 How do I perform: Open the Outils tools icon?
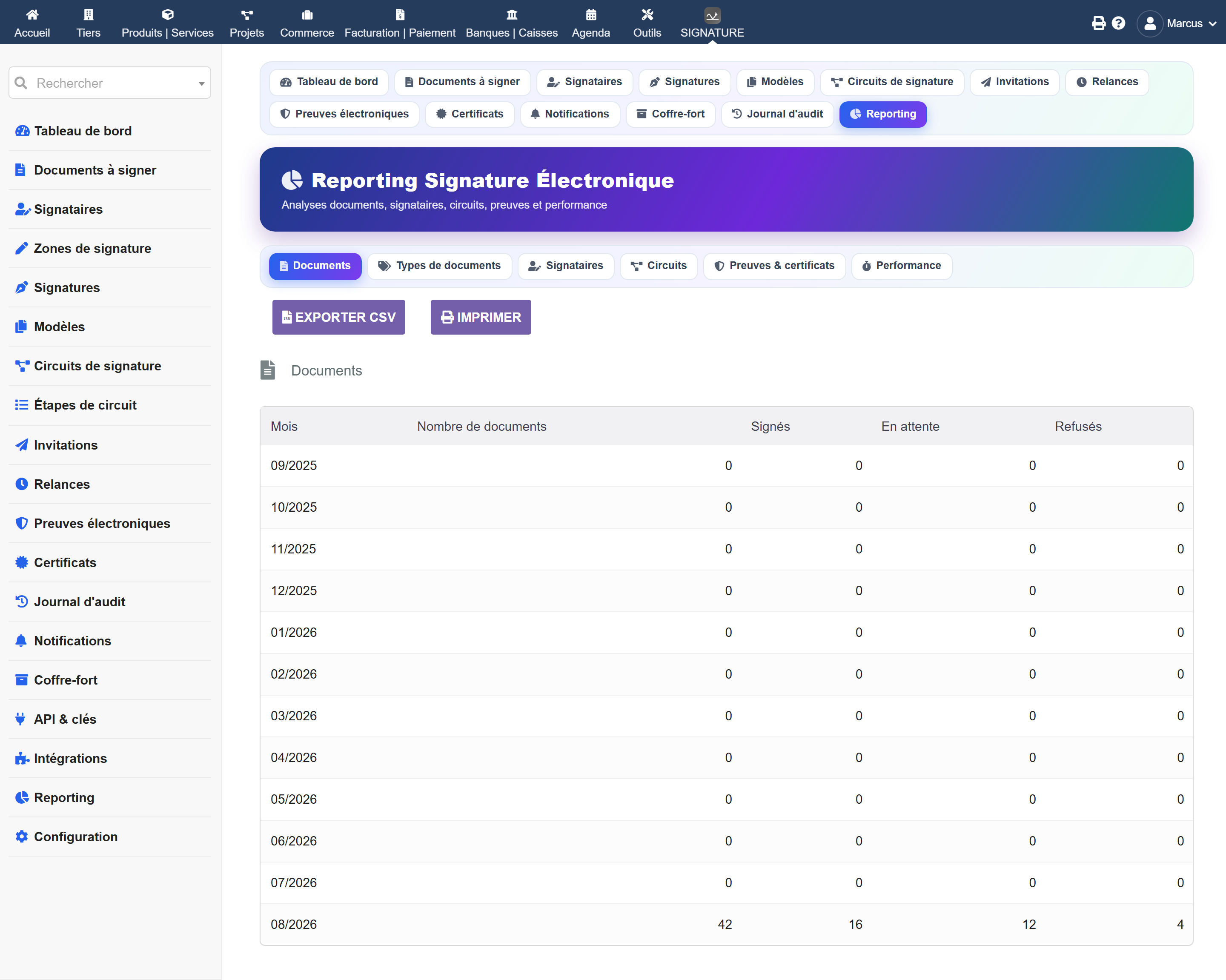coord(647,14)
